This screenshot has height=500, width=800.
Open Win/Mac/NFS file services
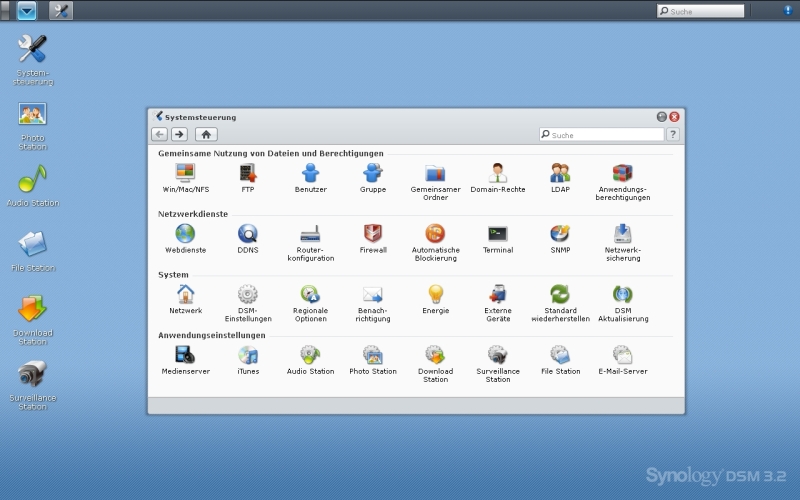pos(185,173)
